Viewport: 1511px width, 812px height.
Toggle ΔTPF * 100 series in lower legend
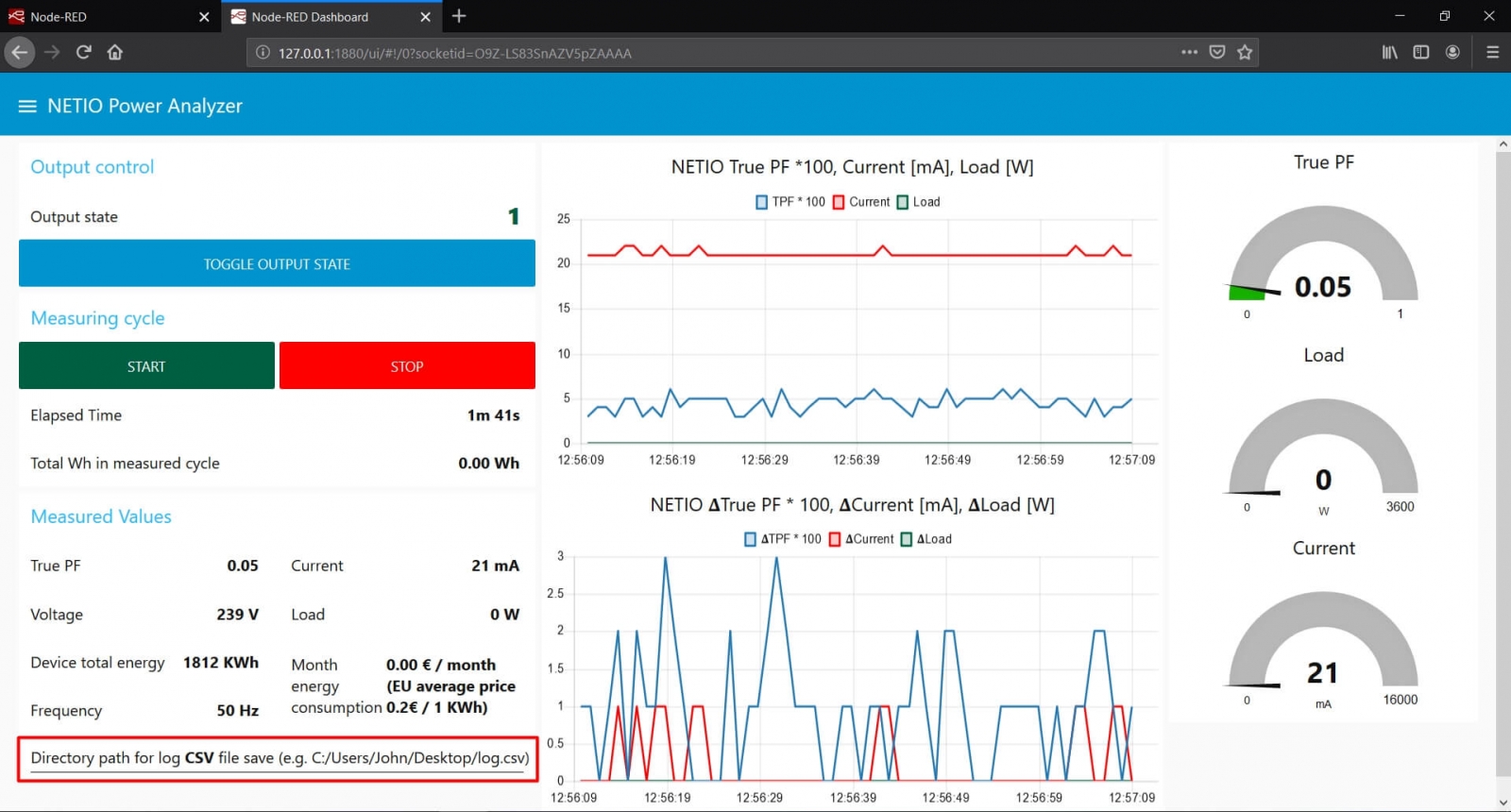783,539
